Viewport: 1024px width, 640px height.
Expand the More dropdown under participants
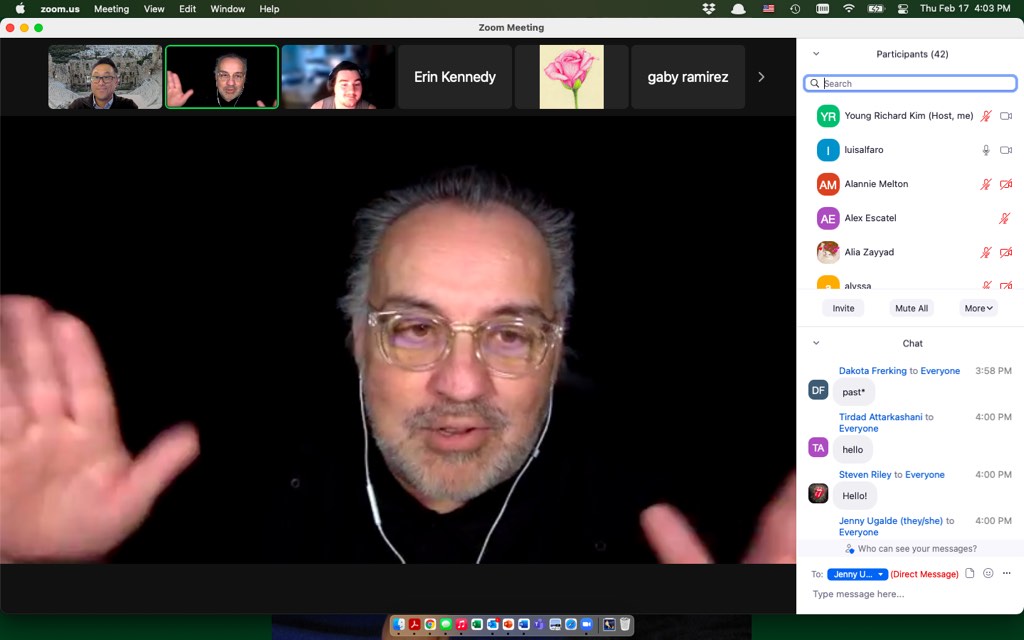pyautogui.click(x=979, y=308)
